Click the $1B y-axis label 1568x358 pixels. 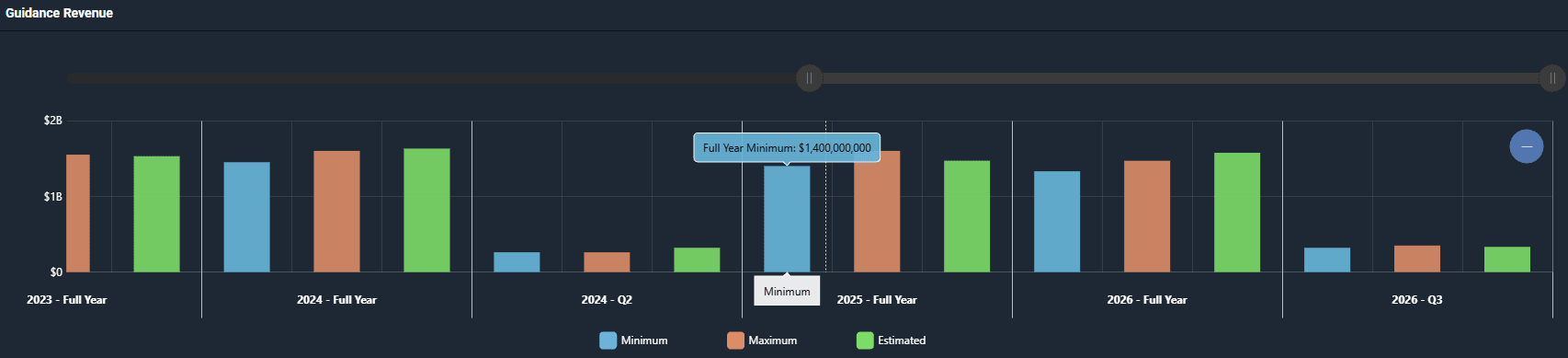point(53,197)
